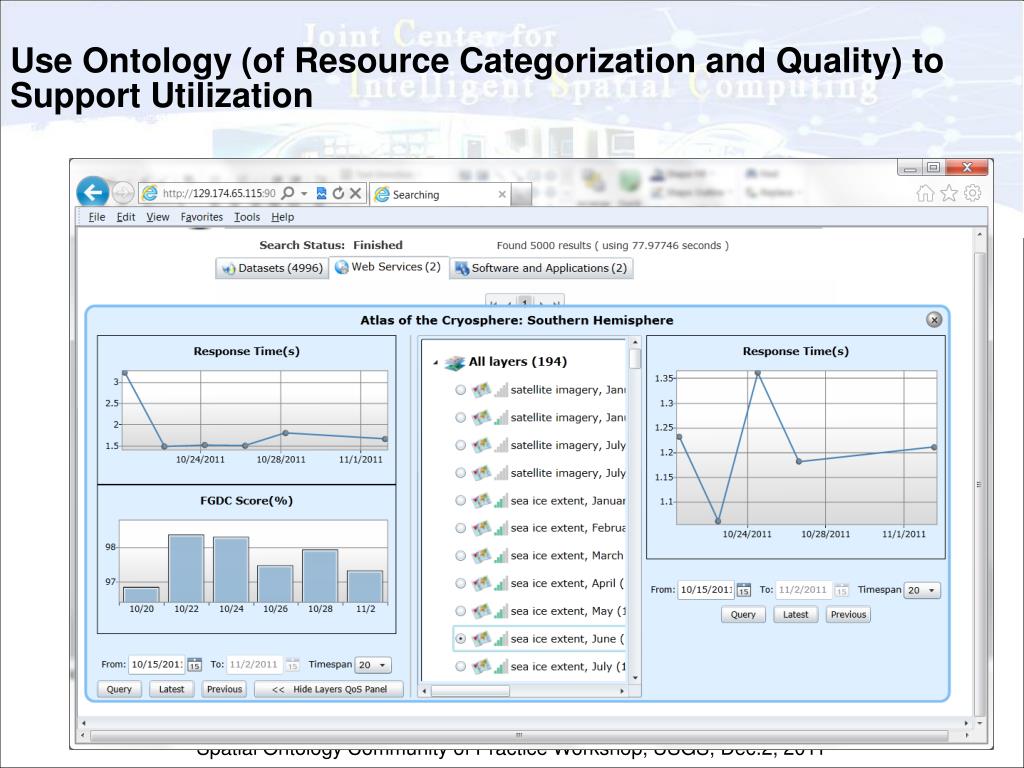Open the right Timespan dropdown
The image size is (1024, 768).
tap(922, 590)
